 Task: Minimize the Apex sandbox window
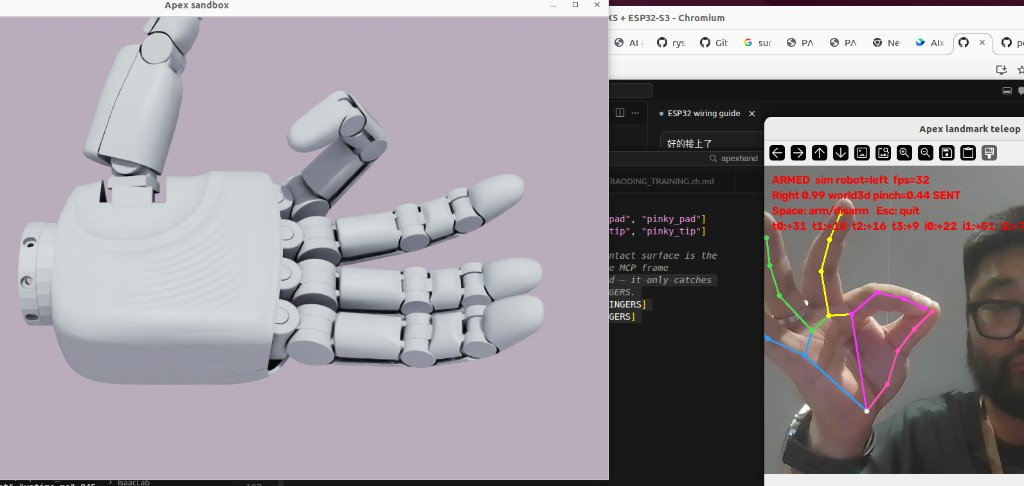pyautogui.click(x=553, y=5)
